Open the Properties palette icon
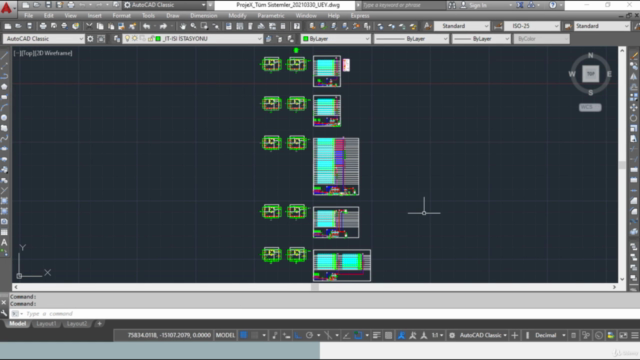The image size is (640, 360). coord(229,26)
